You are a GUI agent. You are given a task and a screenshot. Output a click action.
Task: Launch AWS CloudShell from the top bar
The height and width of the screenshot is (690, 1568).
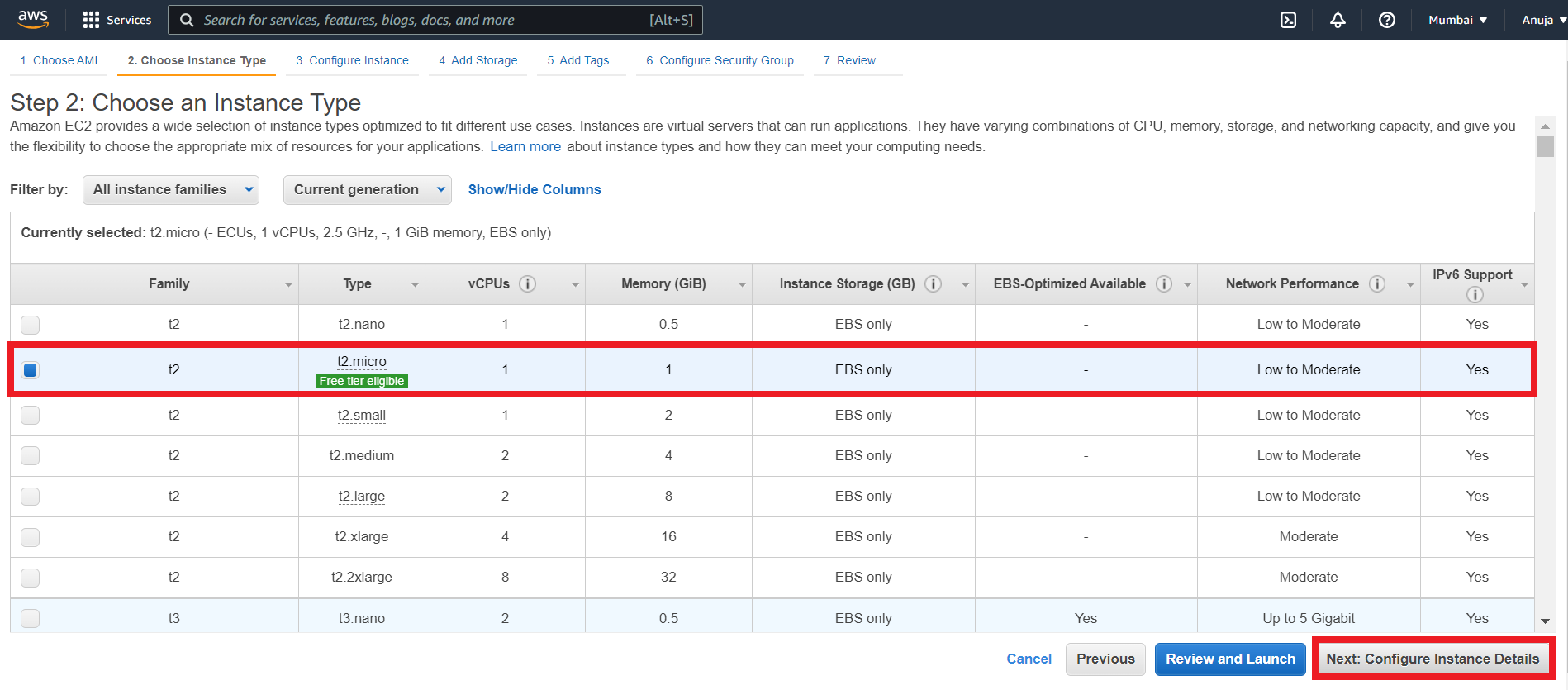pyautogui.click(x=1288, y=20)
